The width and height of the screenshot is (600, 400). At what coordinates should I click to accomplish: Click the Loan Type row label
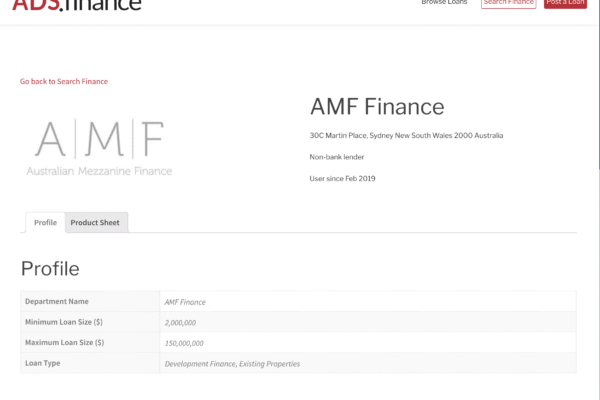point(42,363)
